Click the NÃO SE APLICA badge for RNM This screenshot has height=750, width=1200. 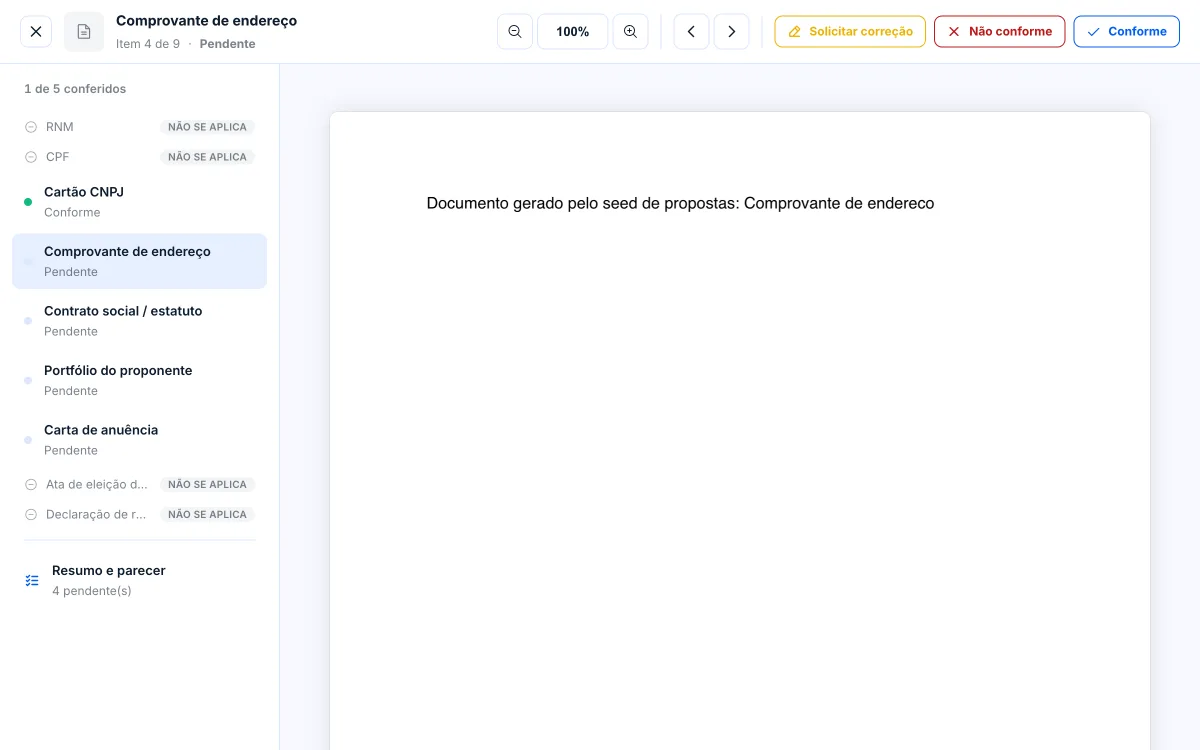coord(207,127)
